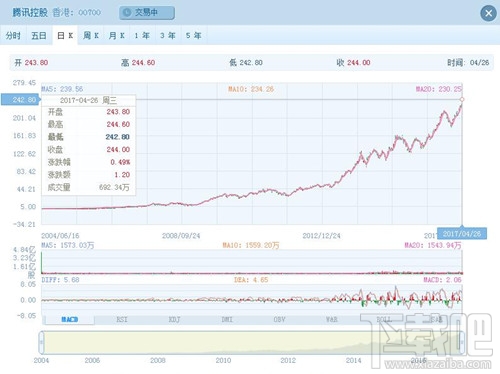Select the DMI indicator tab
Screen dimensions: 500x374
(x=227, y=319)
